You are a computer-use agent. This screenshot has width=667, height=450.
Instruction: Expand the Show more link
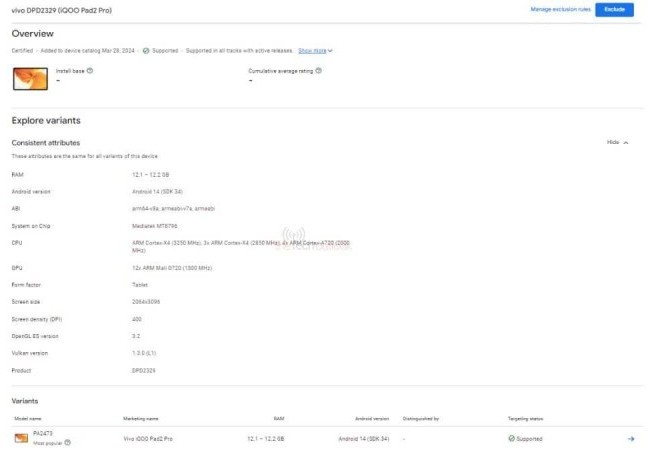tap(315, 51)
